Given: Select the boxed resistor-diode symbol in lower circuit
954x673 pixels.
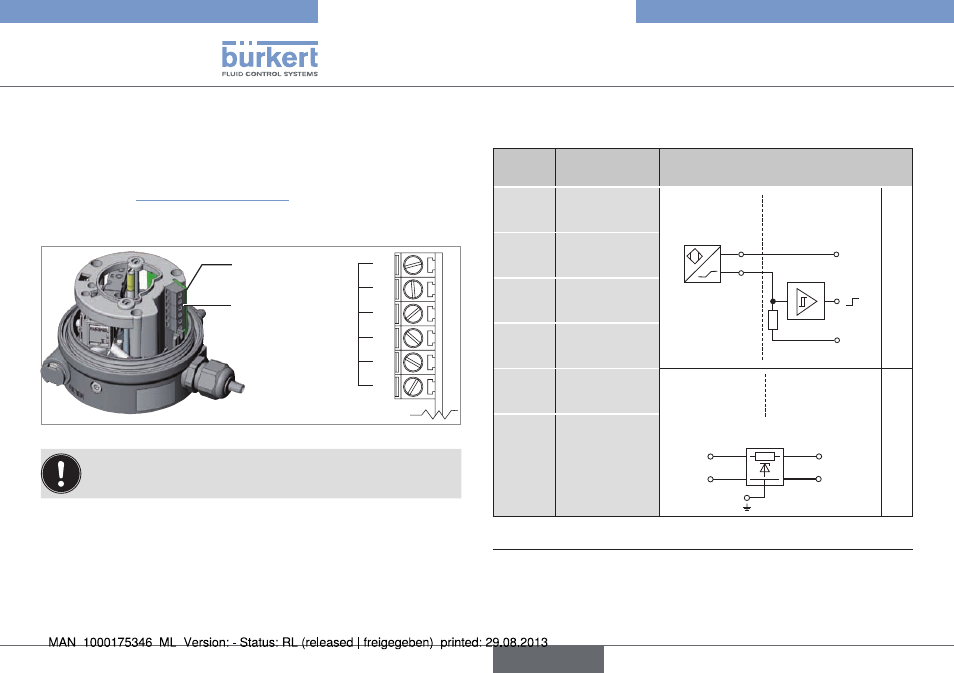Looking at the screenshot, I should tap(765, 467).
